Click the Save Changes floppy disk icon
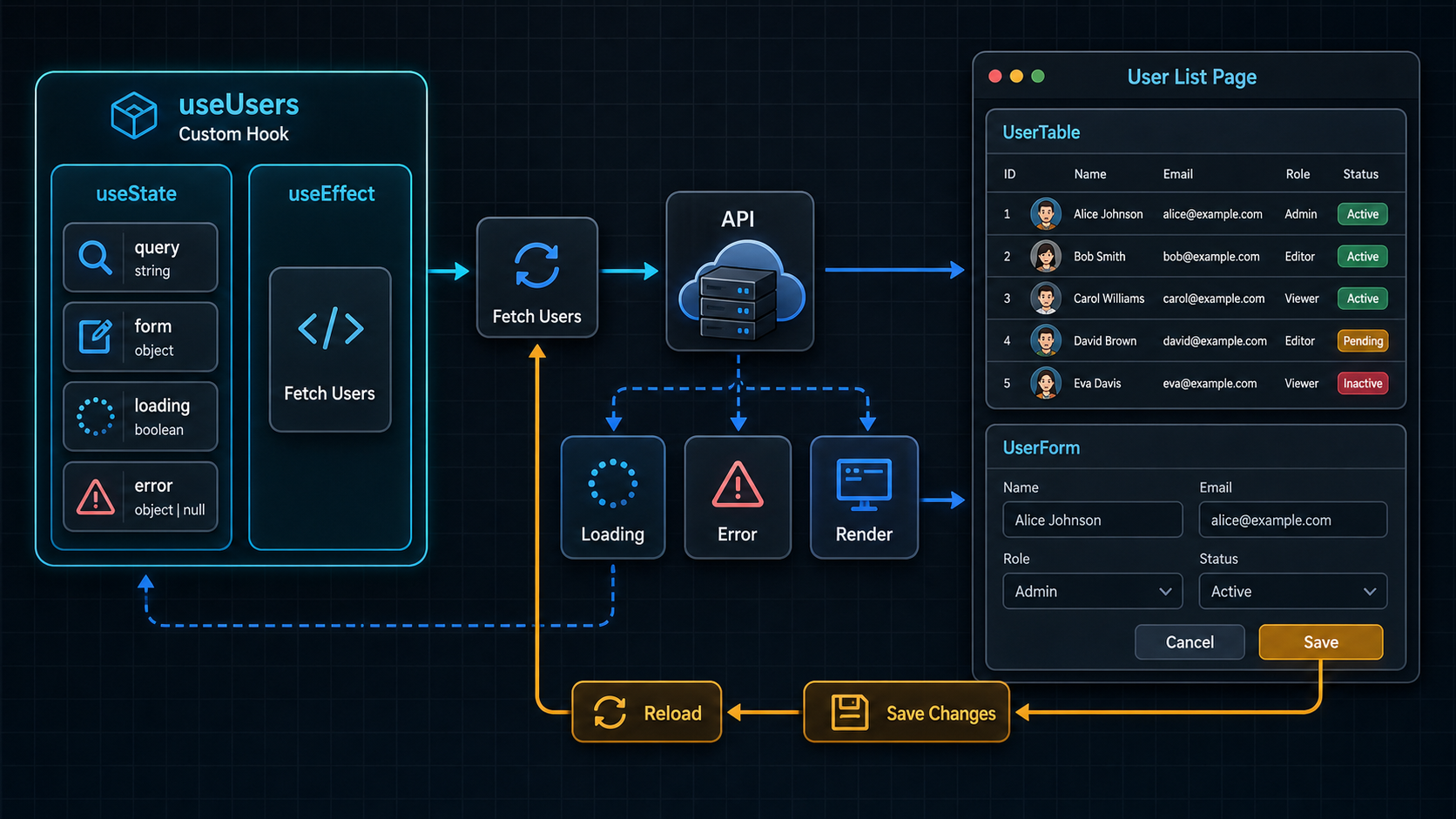1456x819 pixels. (x=849, y=712)
